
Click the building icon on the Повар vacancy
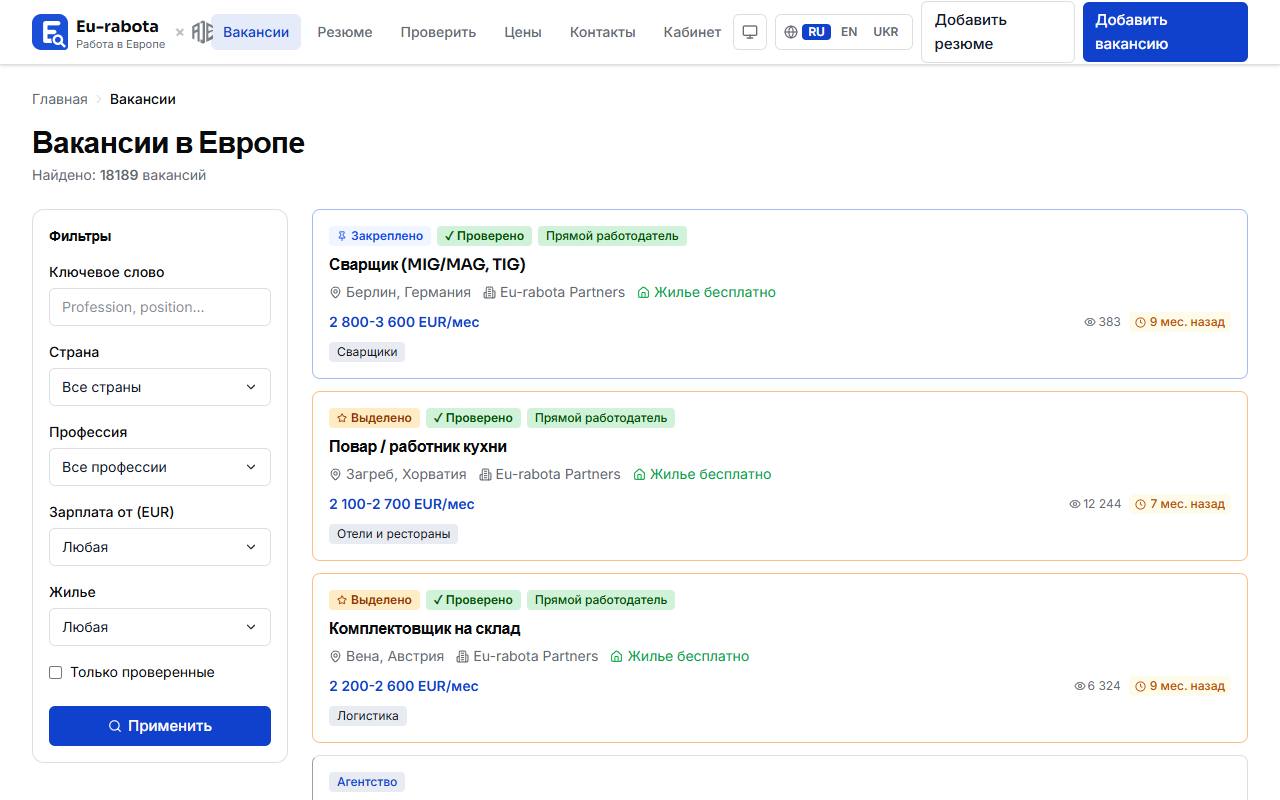coord(486,475)
